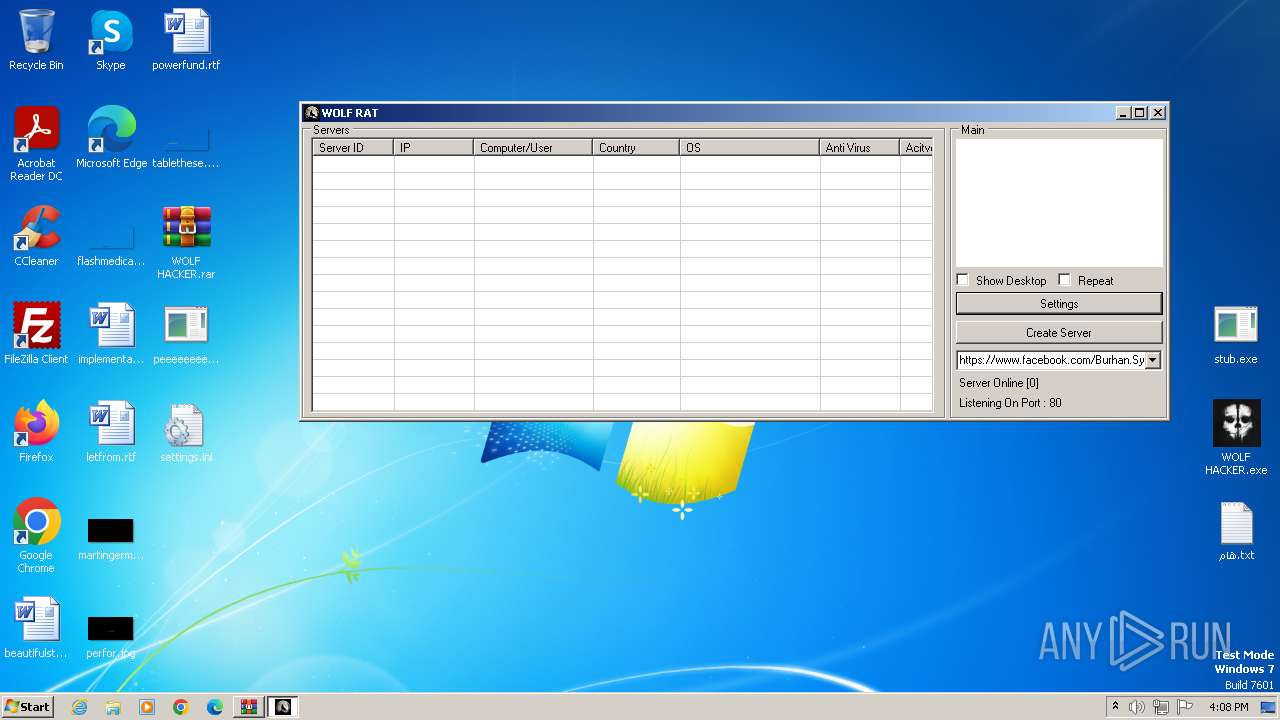
Task: Click the volume speaker tray icon
Action: [x=1137, y=707]
